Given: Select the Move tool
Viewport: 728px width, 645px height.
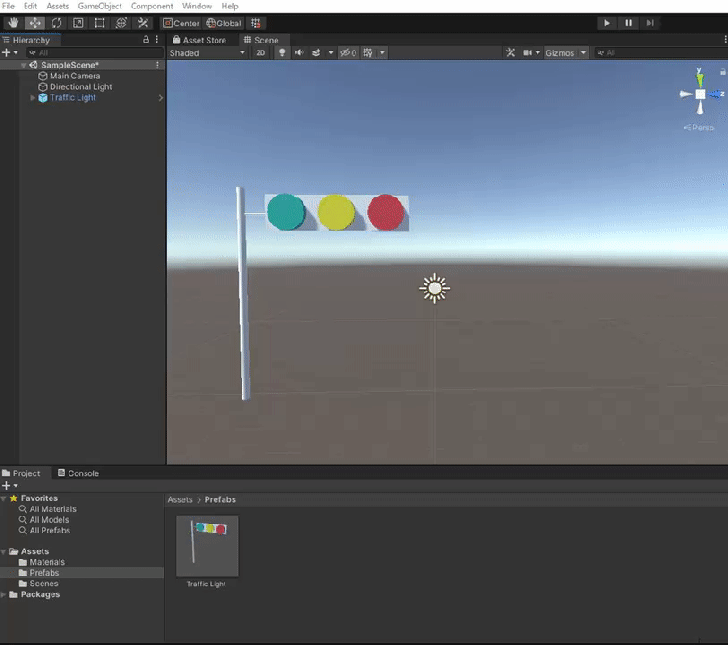Looking at the screenshot, I should coord(34,23).
